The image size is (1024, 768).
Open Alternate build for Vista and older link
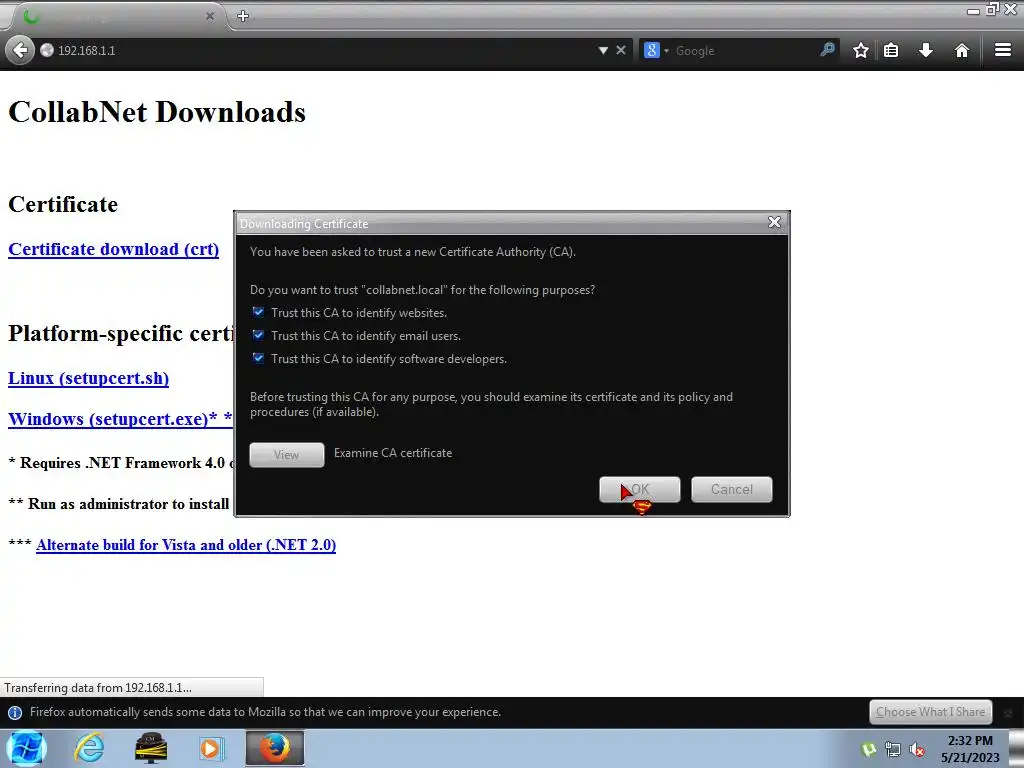pyautogui.click(x=186, y=545)
